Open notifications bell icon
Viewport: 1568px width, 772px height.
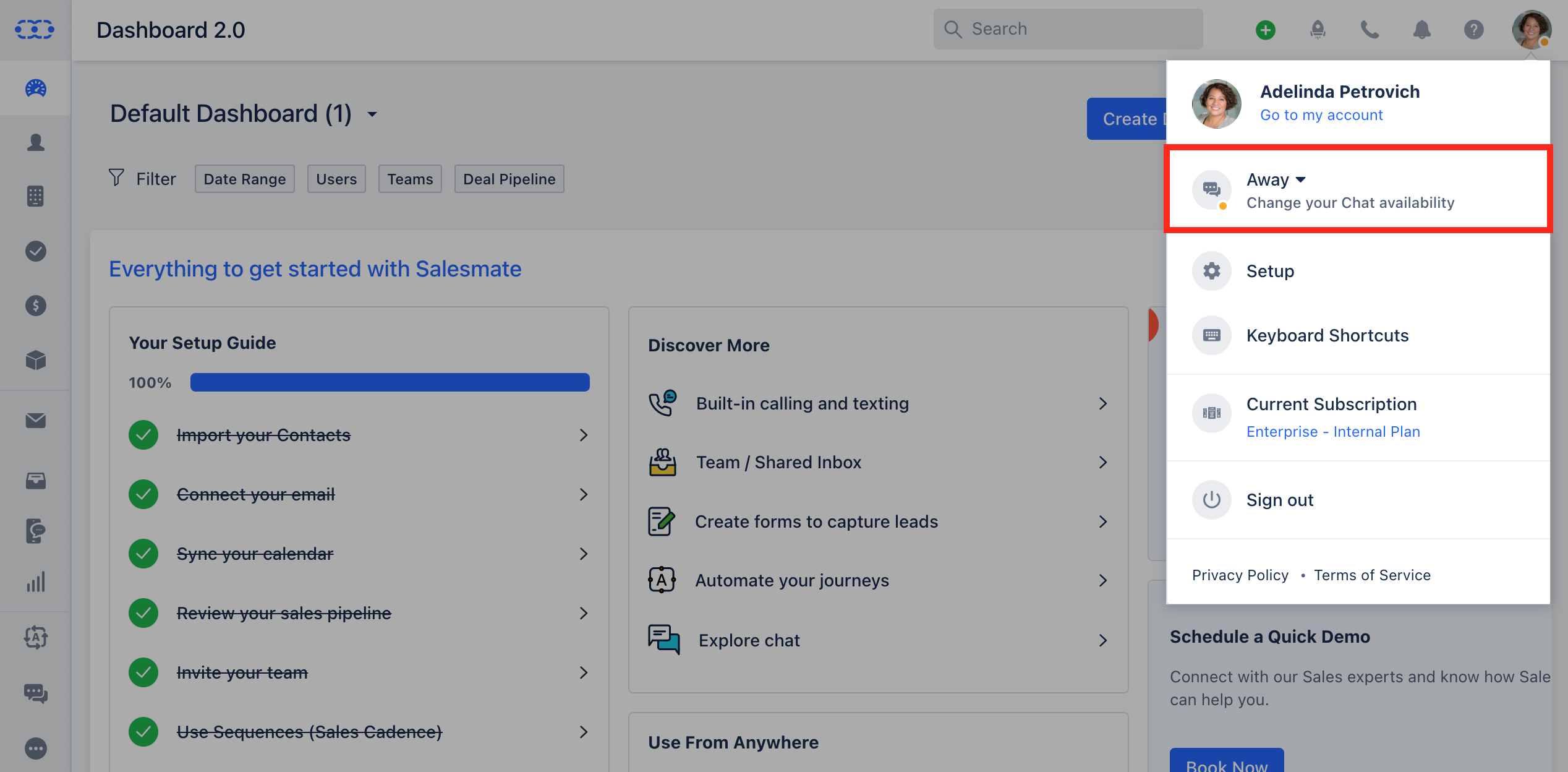1421,30
